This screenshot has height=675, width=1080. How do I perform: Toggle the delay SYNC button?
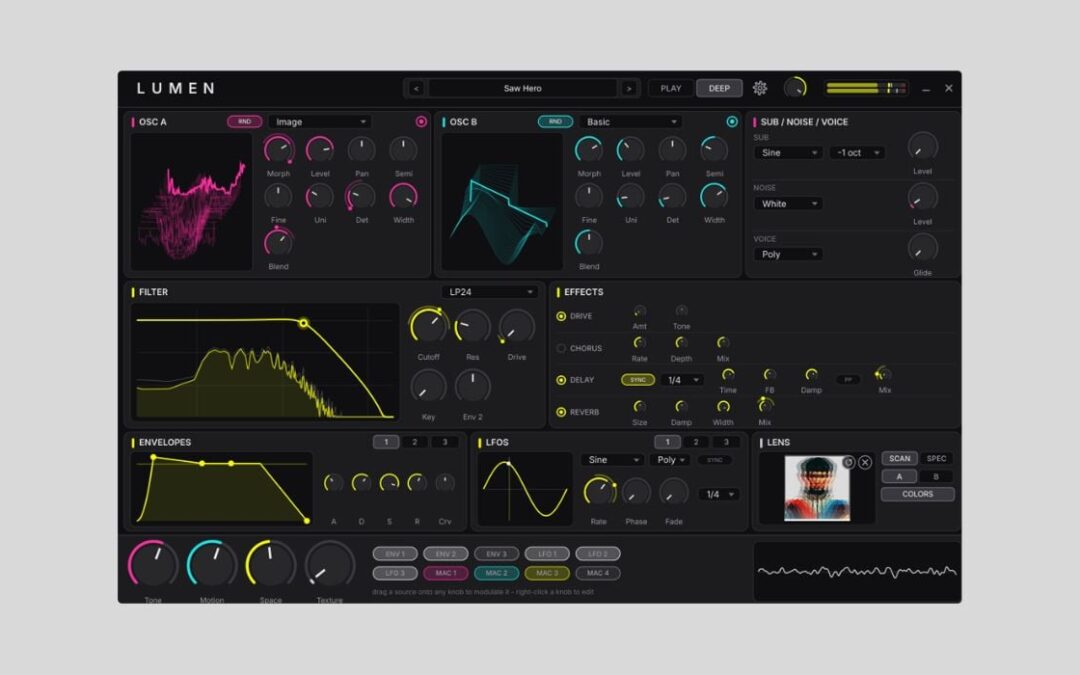click(638, 380)
